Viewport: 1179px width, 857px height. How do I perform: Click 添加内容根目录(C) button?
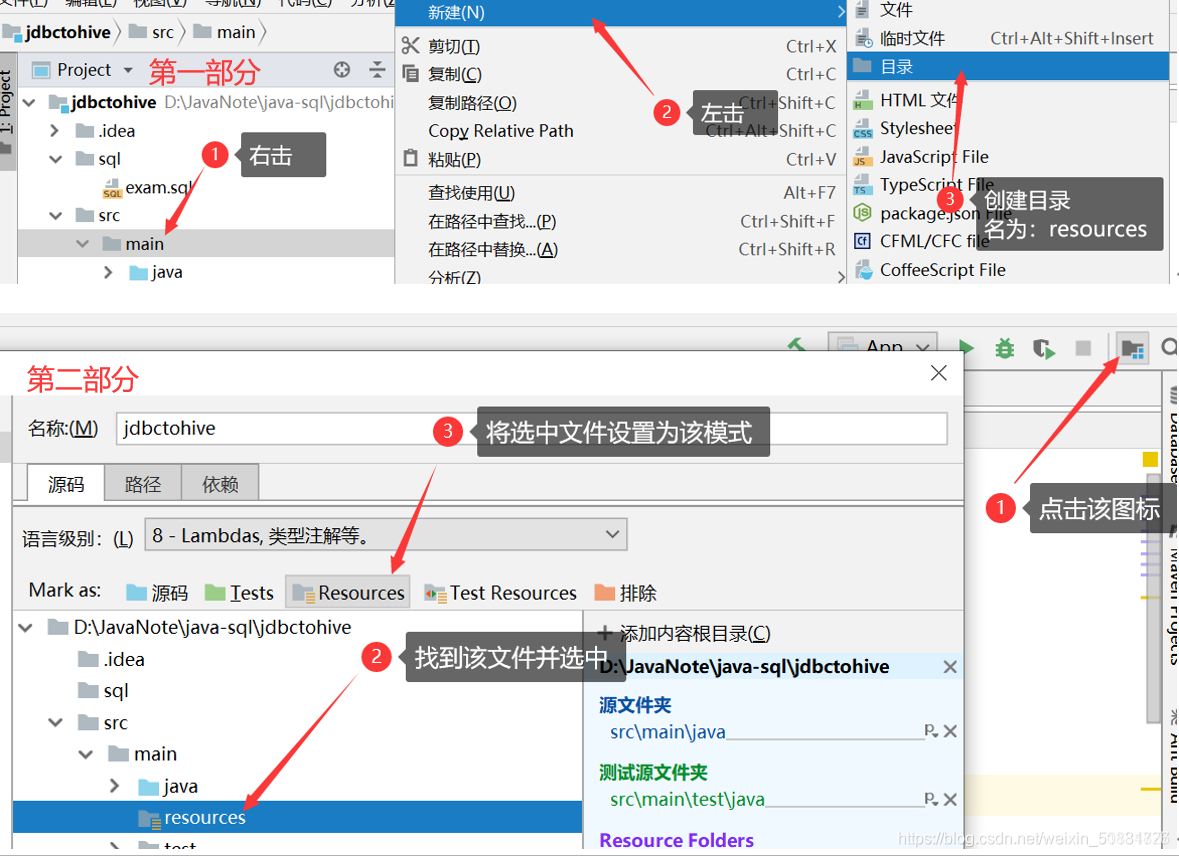pos(684,634)
